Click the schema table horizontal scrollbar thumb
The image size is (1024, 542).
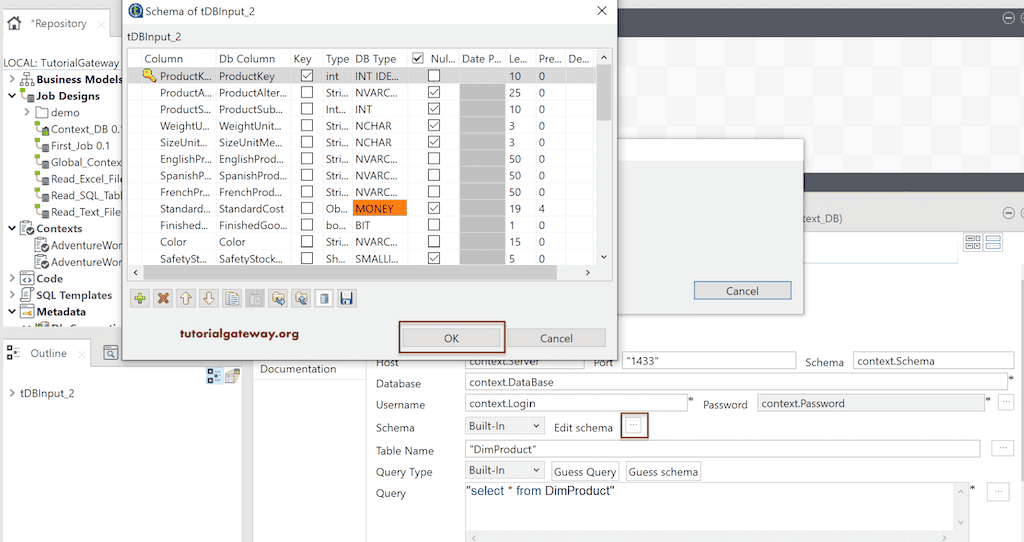349,272
